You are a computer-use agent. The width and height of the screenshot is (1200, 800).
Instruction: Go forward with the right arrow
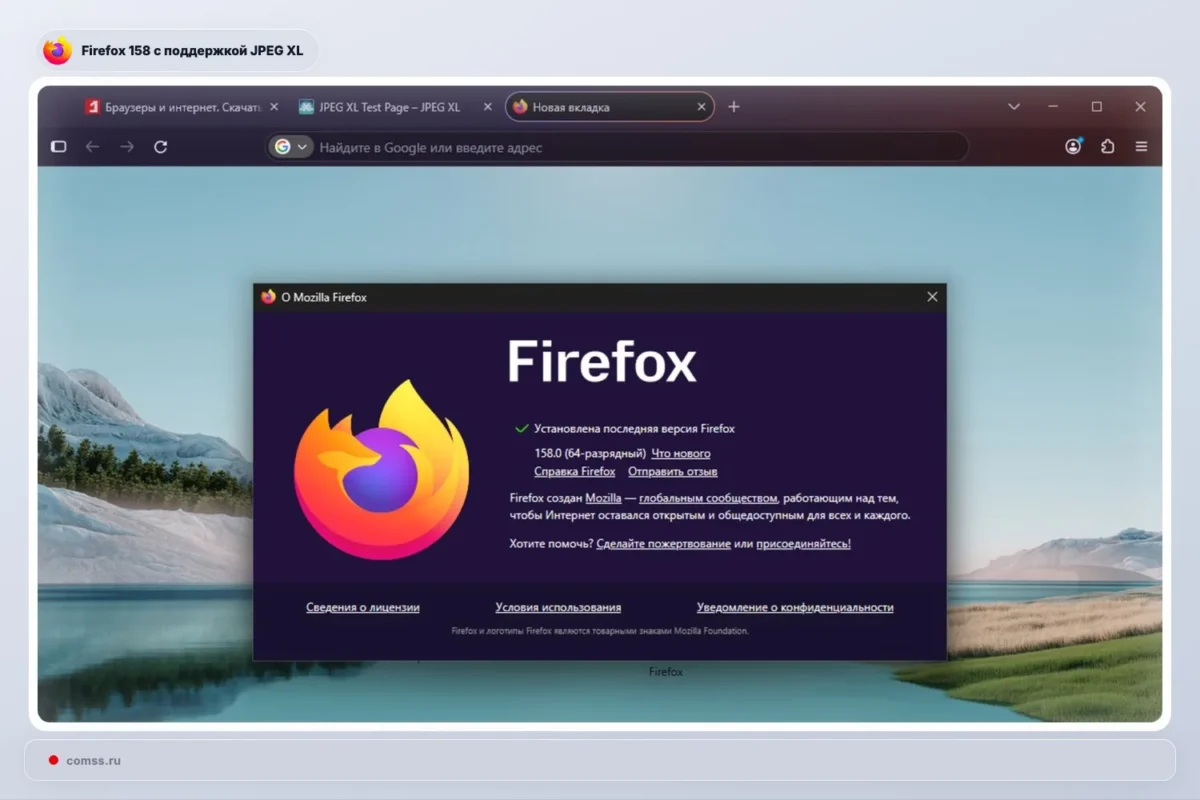[x=127, y=147]
